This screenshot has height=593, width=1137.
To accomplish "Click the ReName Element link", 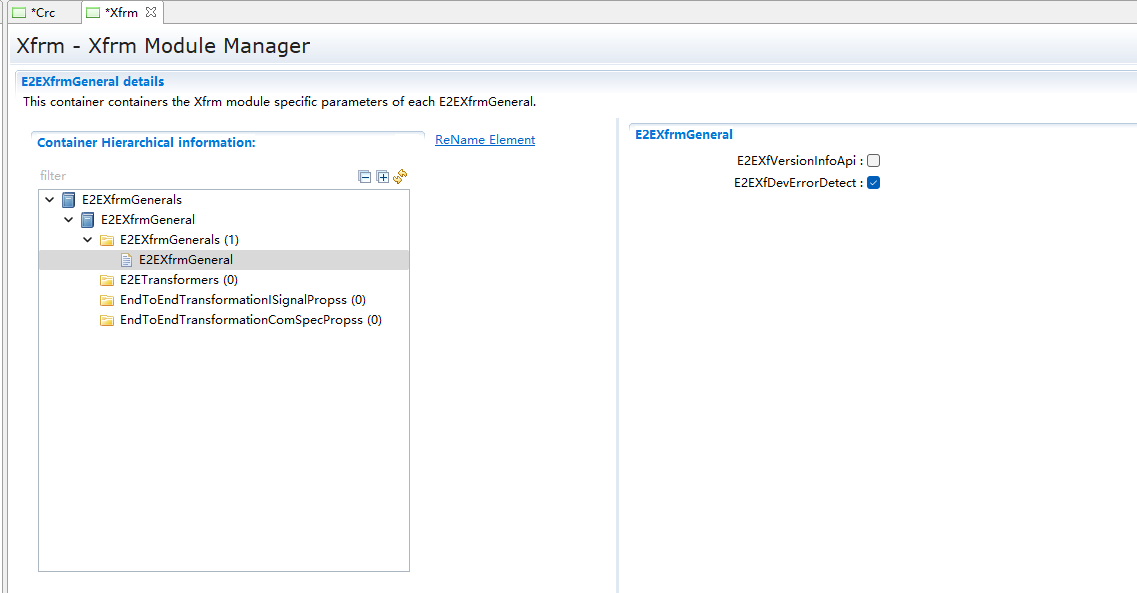I will [x=485, y=140].
